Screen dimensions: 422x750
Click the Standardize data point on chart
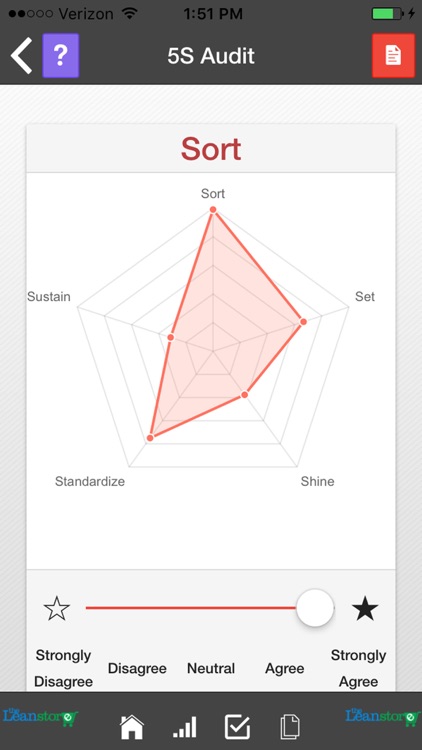(150, 438)
